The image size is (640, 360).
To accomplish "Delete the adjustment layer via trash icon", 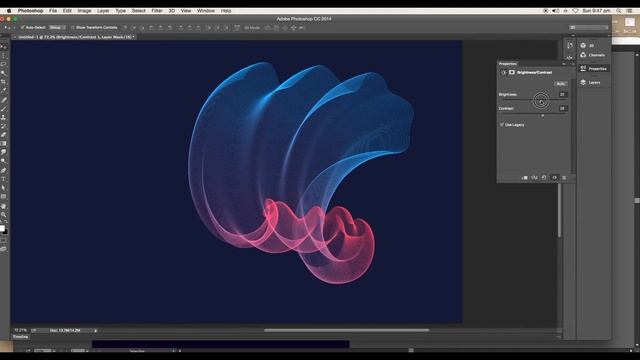I will (564, 178).
